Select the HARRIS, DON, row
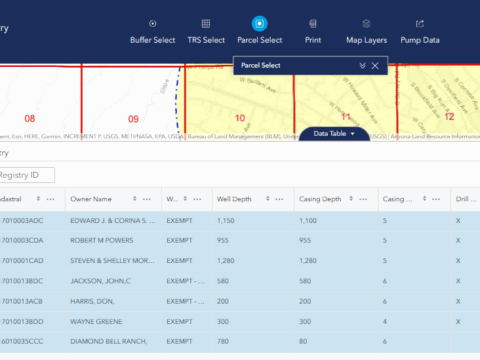 pyautogui.click(x=240, y=301)
